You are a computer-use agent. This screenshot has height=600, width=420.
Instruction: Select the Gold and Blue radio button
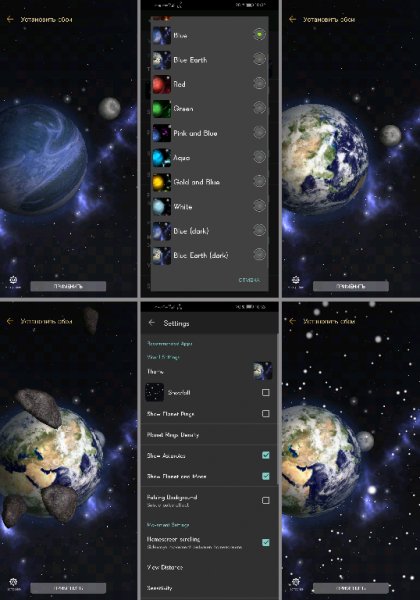259,181
